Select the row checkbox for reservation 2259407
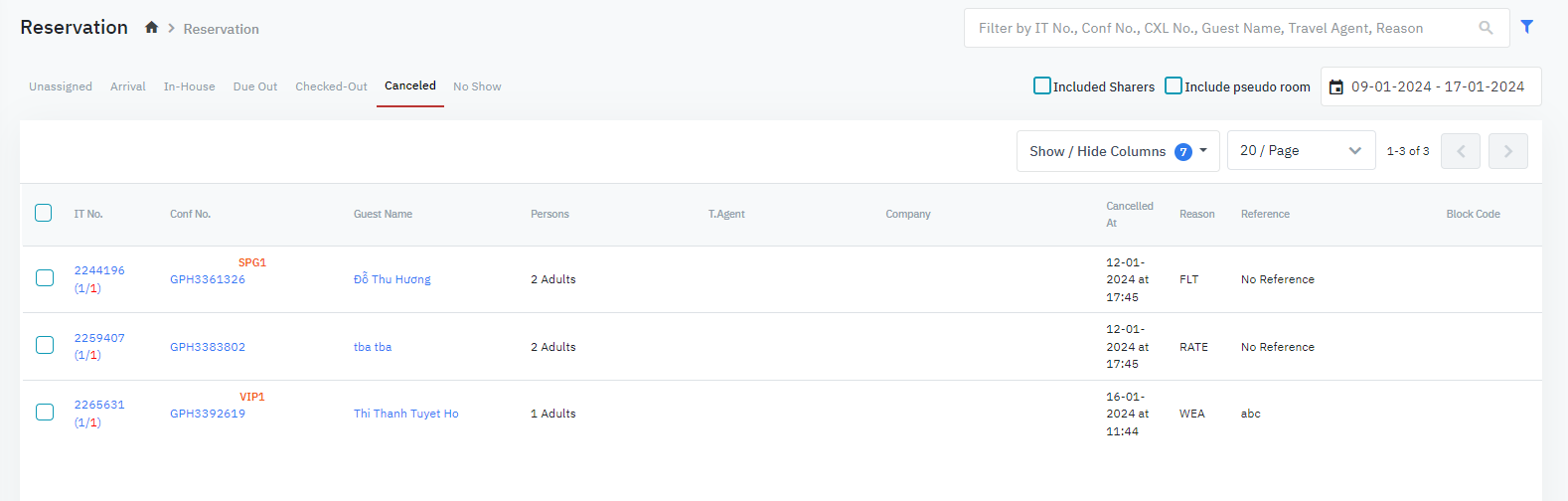 point(45,345)
